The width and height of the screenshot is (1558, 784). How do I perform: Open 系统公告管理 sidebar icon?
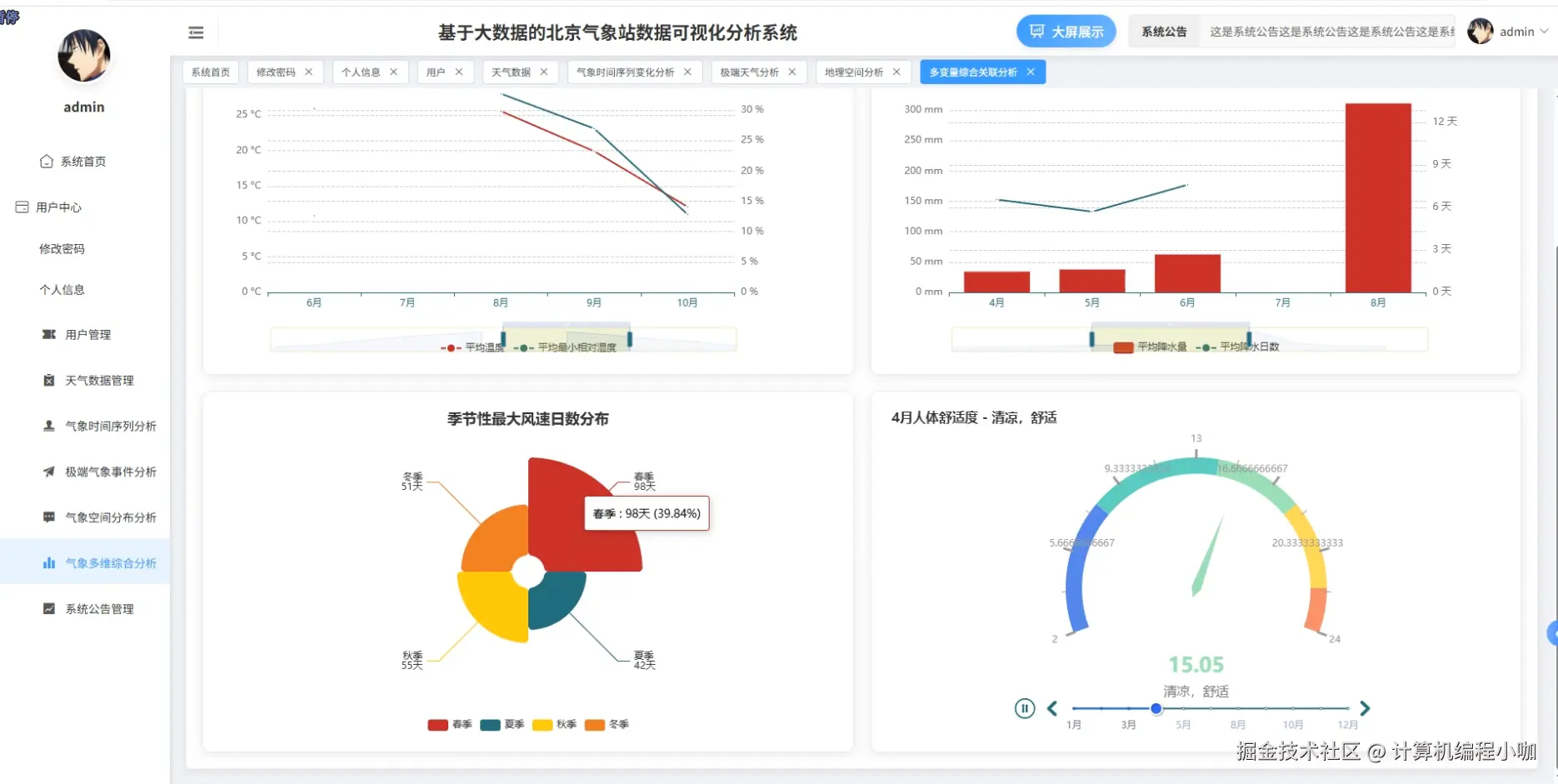pos(49,609)
